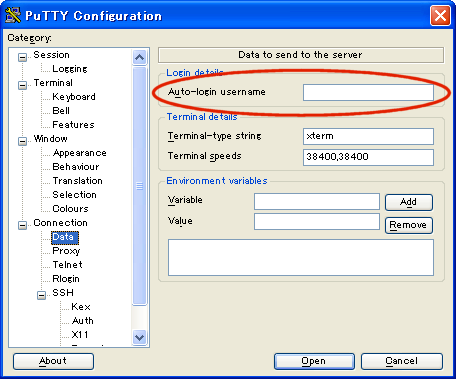Open the Auth settings
This screenshot has height=379, width=456.
pos(82,321)
